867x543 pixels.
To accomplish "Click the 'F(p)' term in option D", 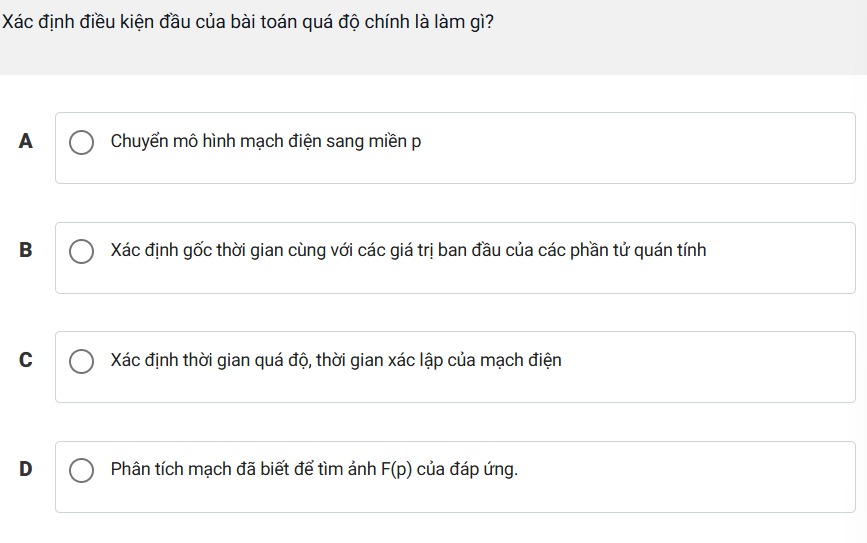I will [x=396, y=469].
